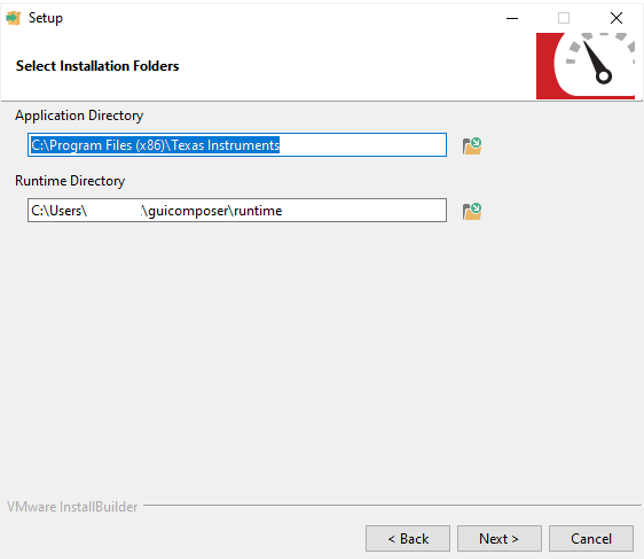The width and height of the screenshot is (644, 559).
Task: Minimize the Setup window
Action: click(512, 18)
